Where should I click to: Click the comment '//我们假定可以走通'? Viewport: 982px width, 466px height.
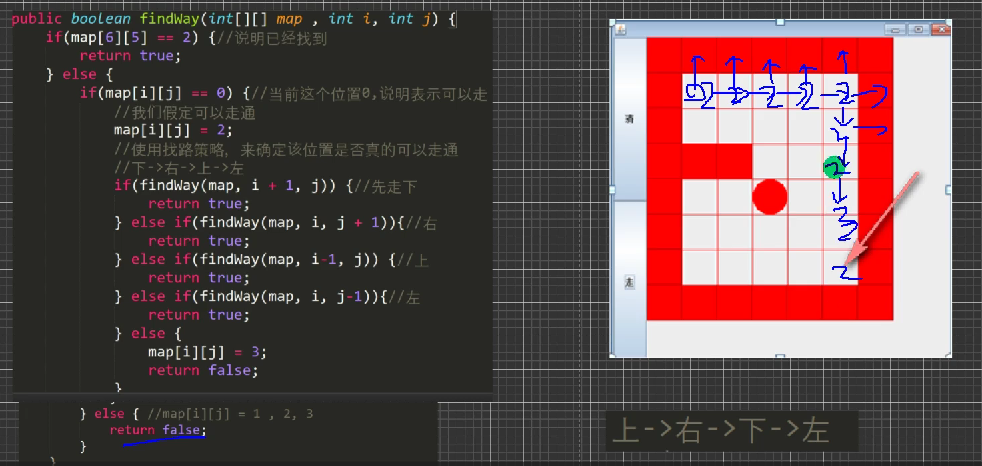click(x=185, y=113)
